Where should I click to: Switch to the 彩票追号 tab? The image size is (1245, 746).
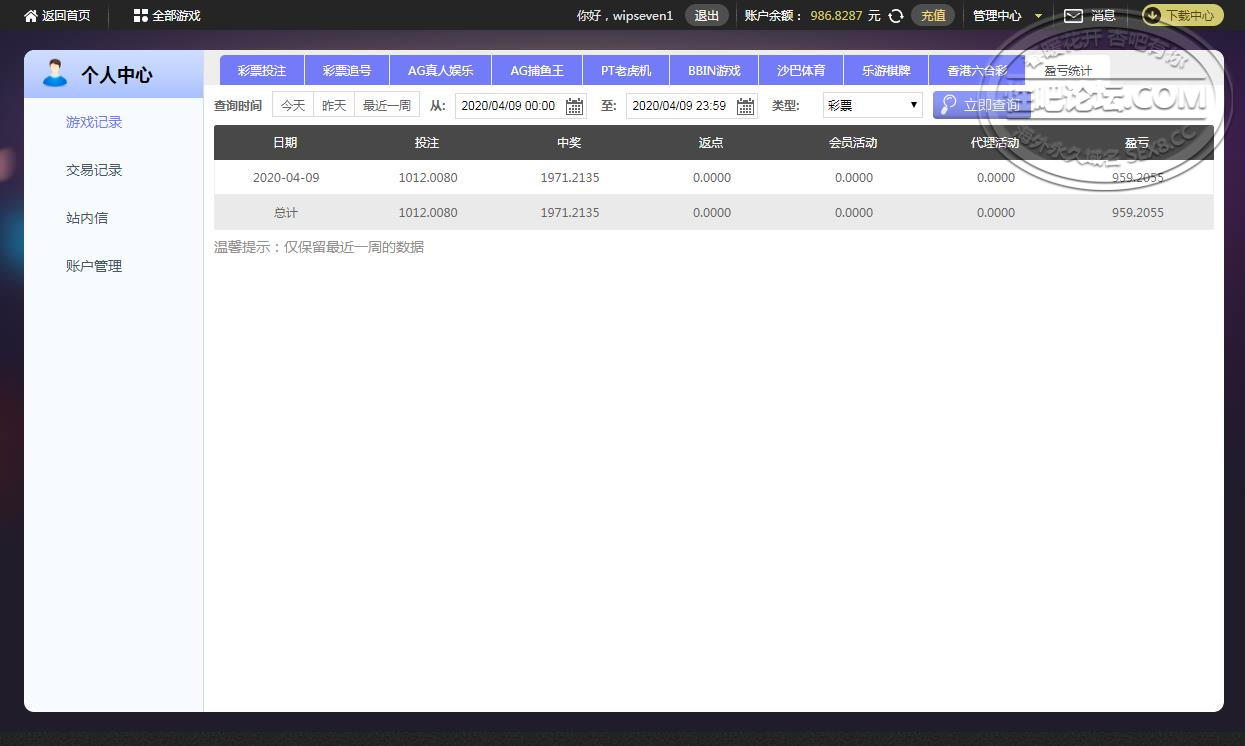point(347,70)
